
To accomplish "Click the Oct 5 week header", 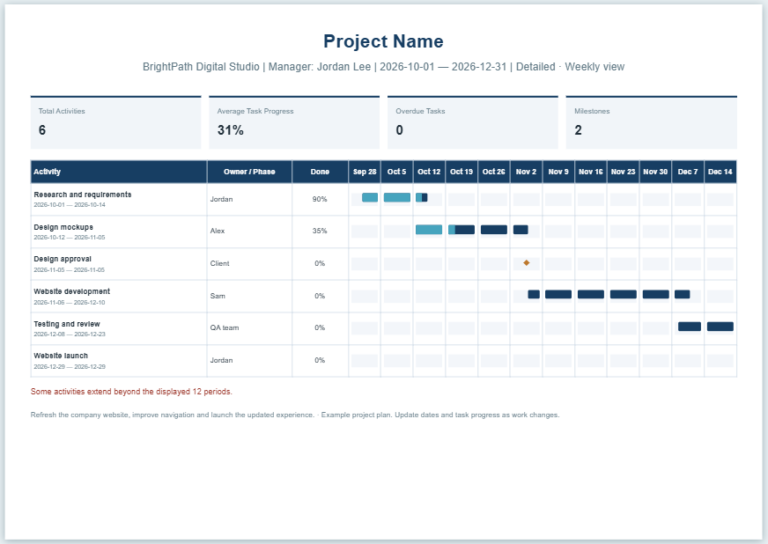I will (x=397, y=172).
